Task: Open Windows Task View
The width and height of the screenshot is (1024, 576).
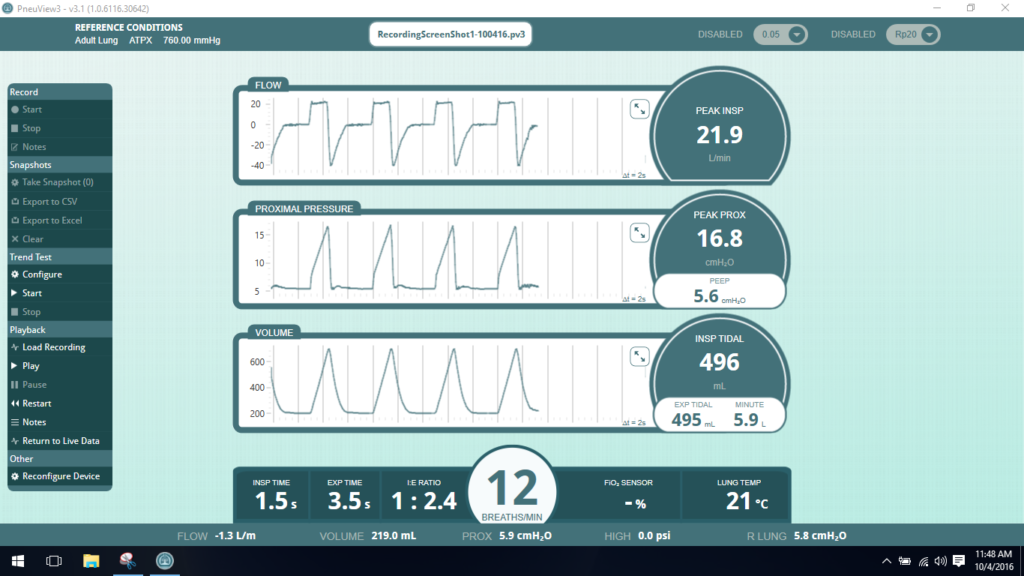Action: pyautogui.click(x=54, y=561)
